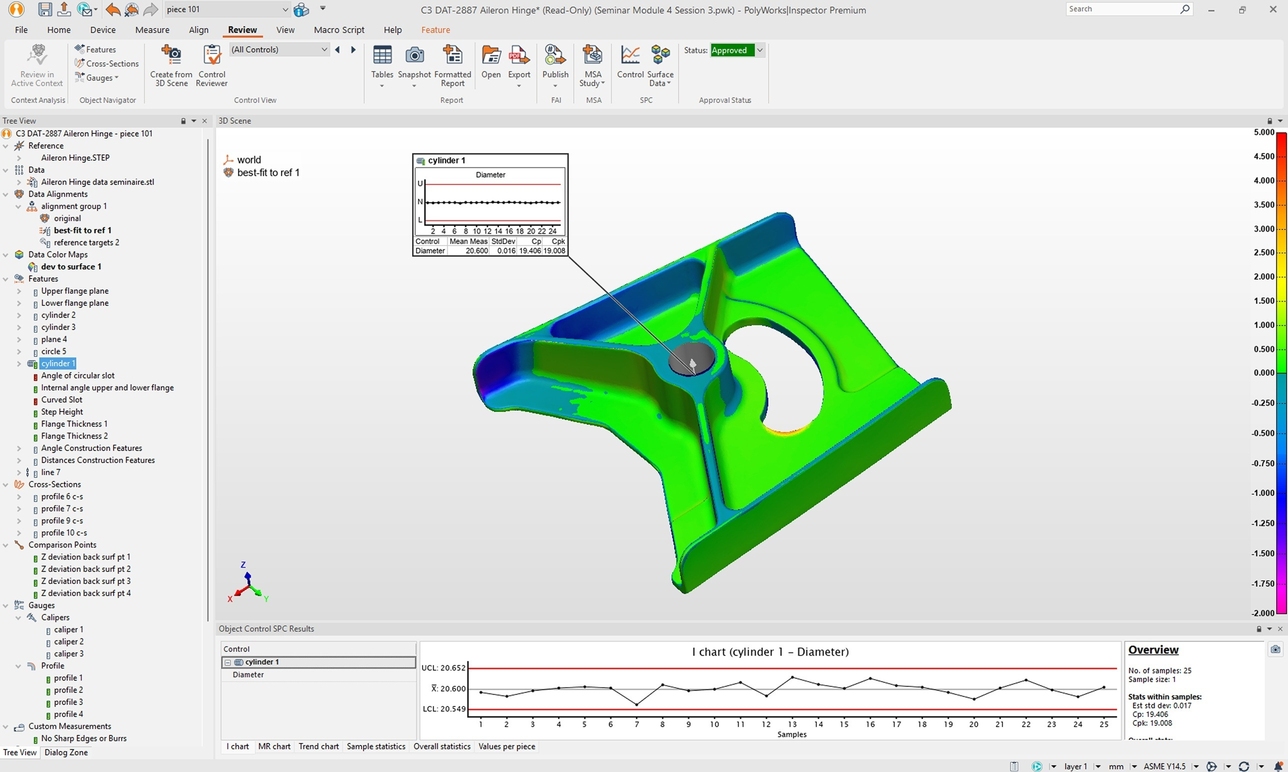This screenshot has height=772, width=1288.
Task: Open the All Controls selector
Action: (x=278, y=48)
